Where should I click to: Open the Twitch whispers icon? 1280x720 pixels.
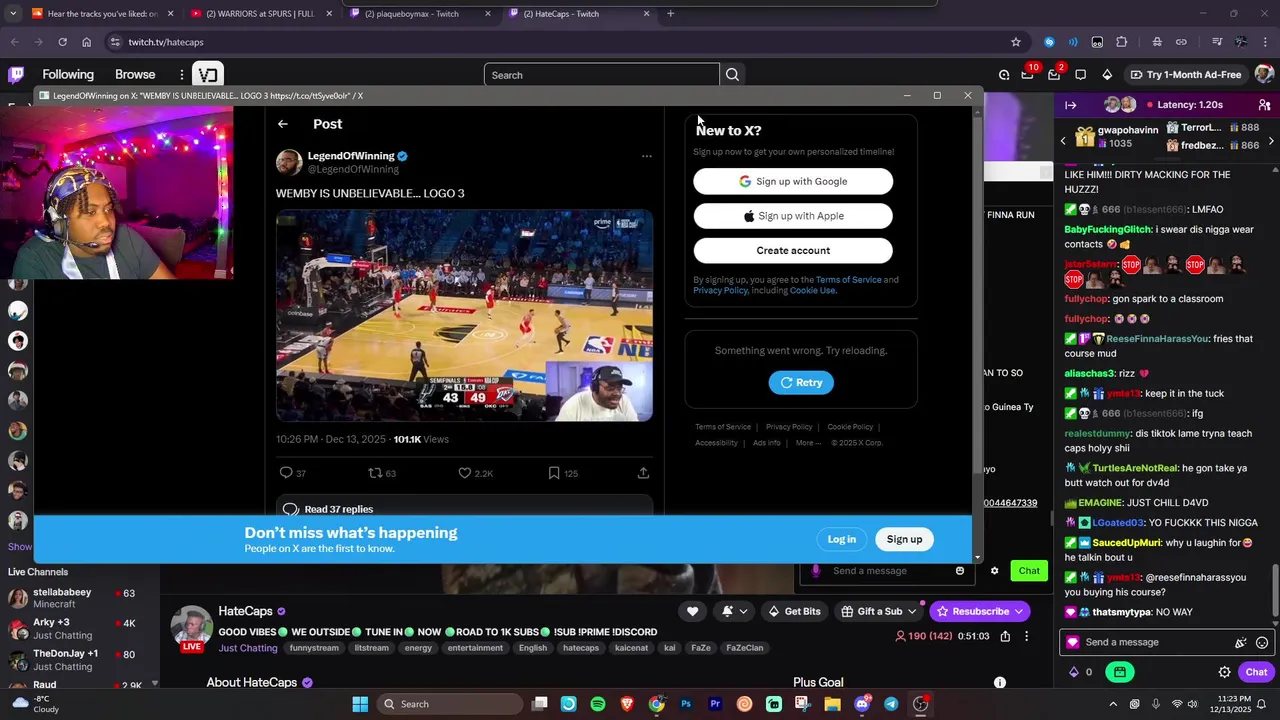click(x=1080, y=75)
